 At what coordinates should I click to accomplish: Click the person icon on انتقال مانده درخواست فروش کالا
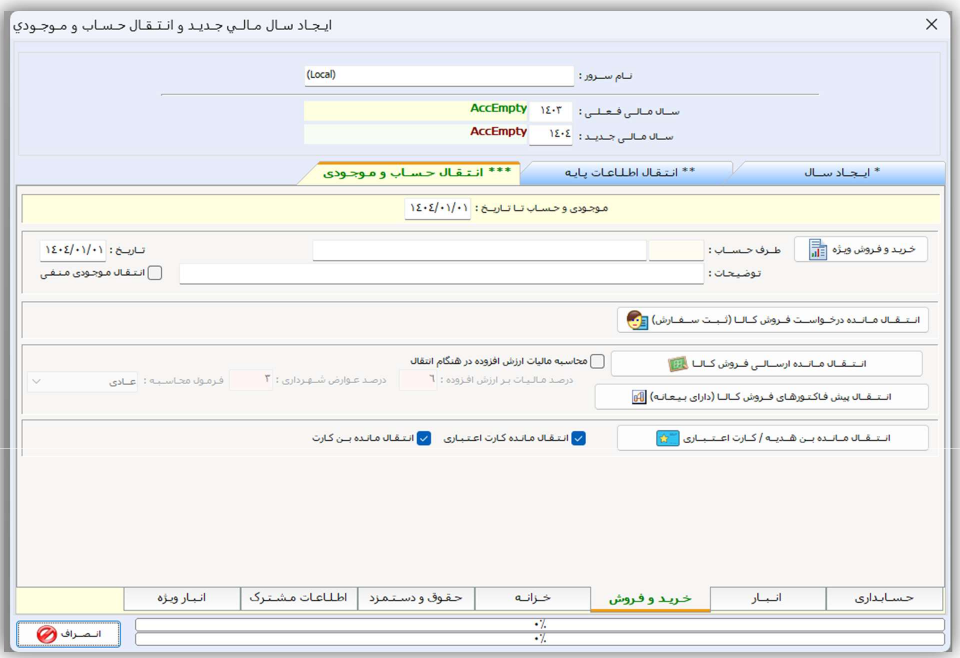(x=637, y=320)
